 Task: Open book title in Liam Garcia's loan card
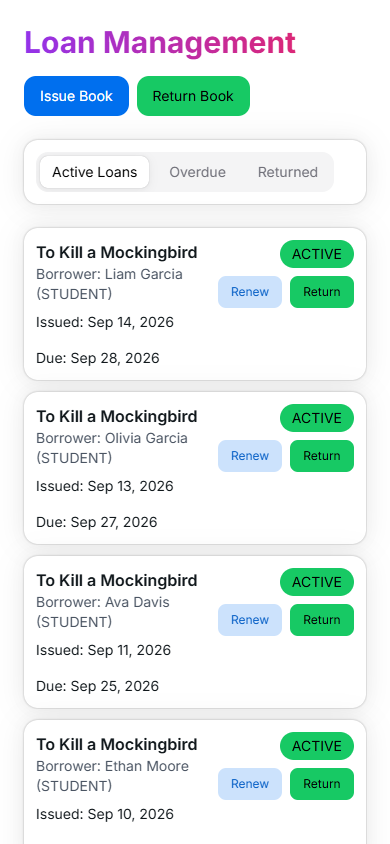117,252
